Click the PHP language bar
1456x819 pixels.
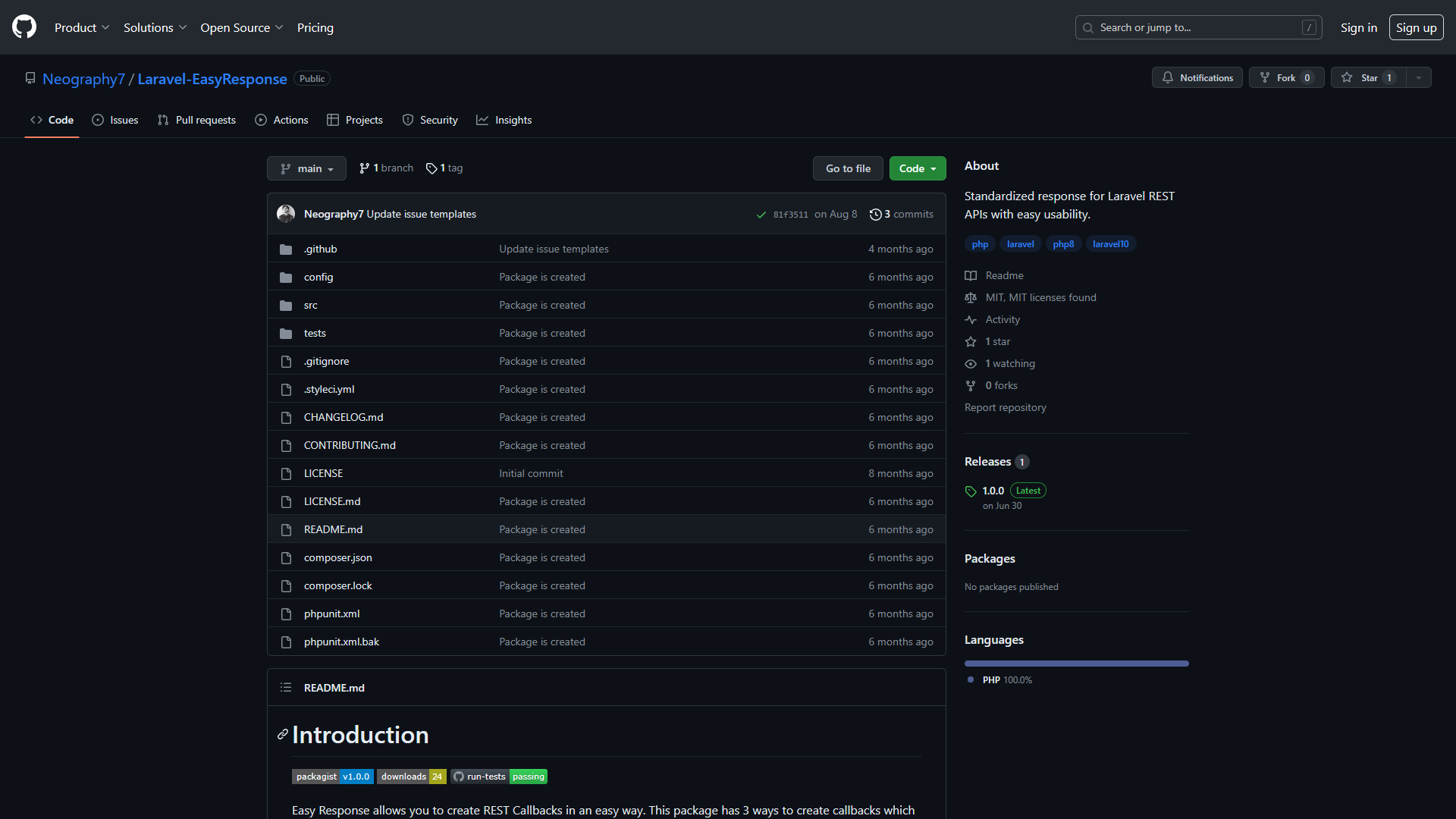click(1076, 664)
